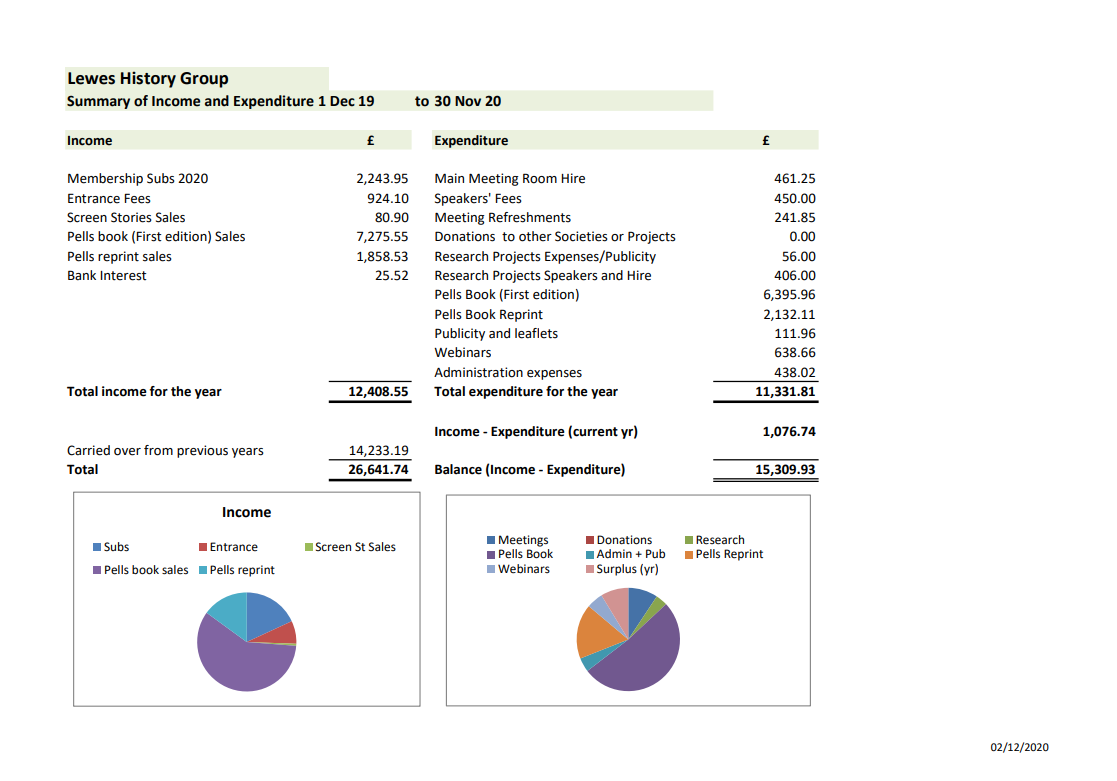Select the Membership Subs 2020 label
1117x781 pixels.
[138, 179]
